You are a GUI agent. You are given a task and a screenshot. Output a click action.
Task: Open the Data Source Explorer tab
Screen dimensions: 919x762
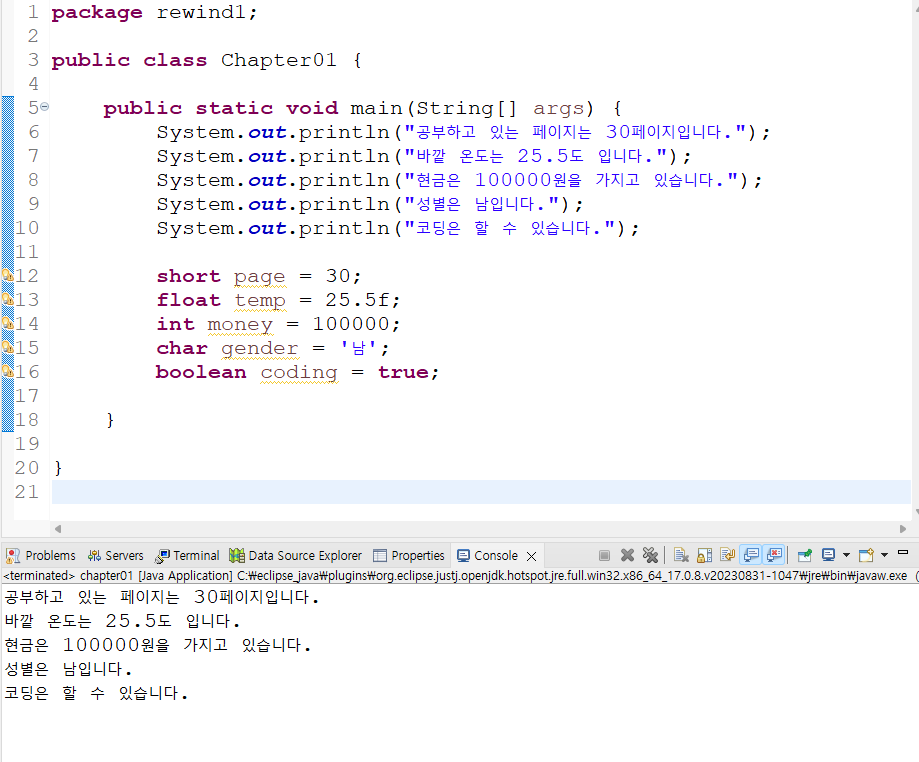tap(295, 556)
